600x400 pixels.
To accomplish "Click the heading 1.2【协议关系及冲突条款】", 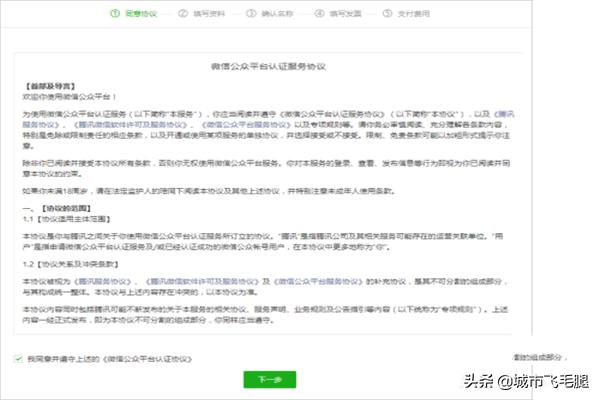I will coord(70,264).
